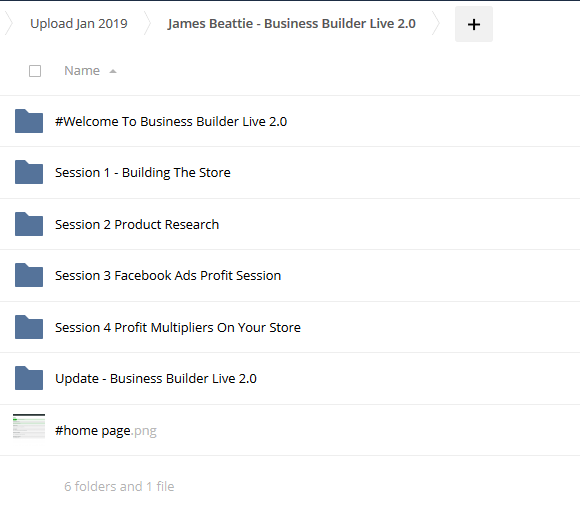The image size is (580, 514).
Task: Open Update - Business Builder Live 2.0 name
Action: (156, 379)
